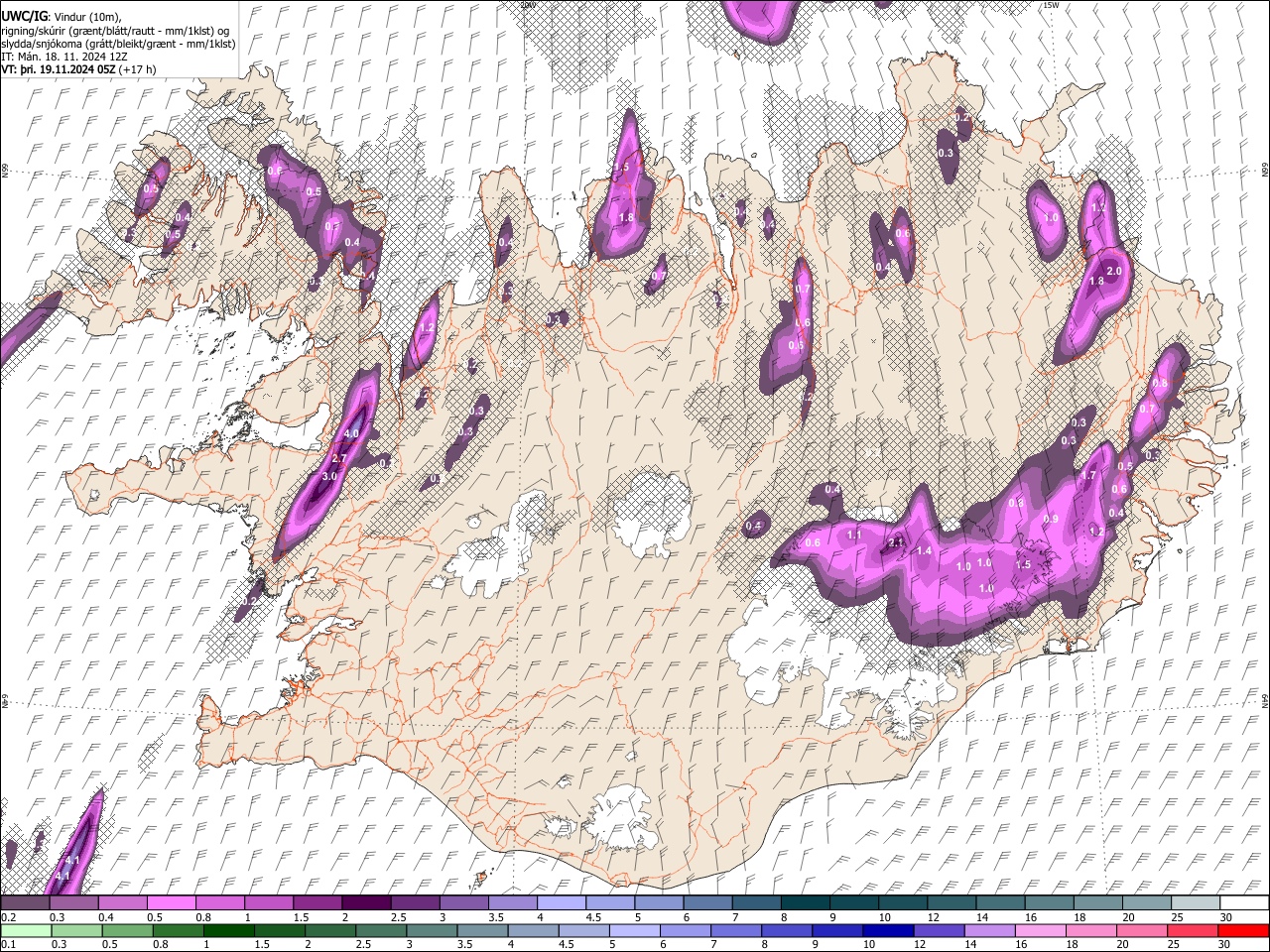Click the 'UWC/IG: Vindur (10m),' title text
Image resolution: width=1270 pixels, height=952 pixels.
(x=62, y=17)
